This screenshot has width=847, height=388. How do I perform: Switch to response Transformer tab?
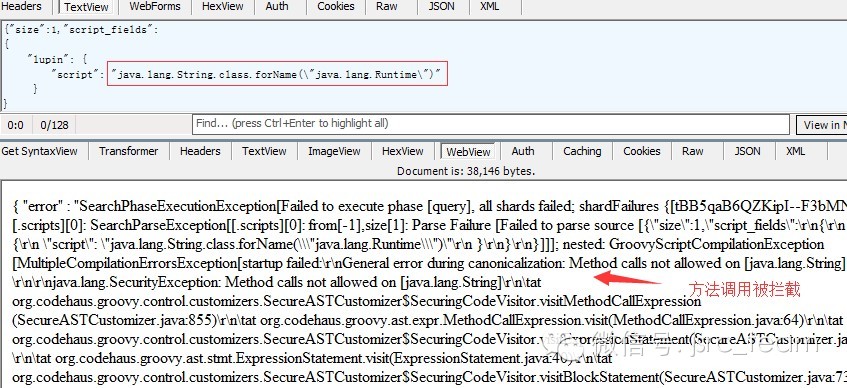tap(129, 151)
